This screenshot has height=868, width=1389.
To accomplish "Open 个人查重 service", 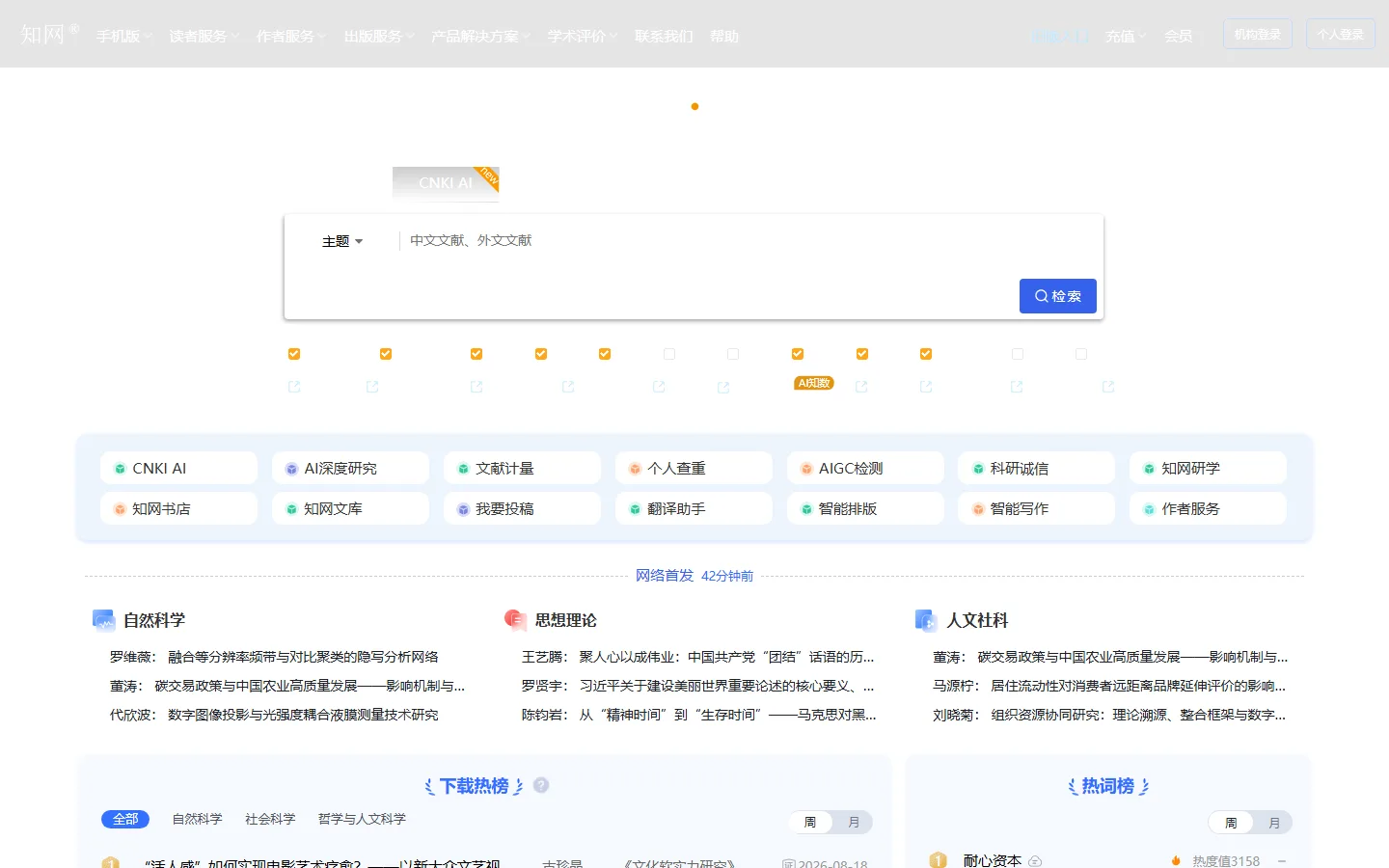I will pos(694,468).
